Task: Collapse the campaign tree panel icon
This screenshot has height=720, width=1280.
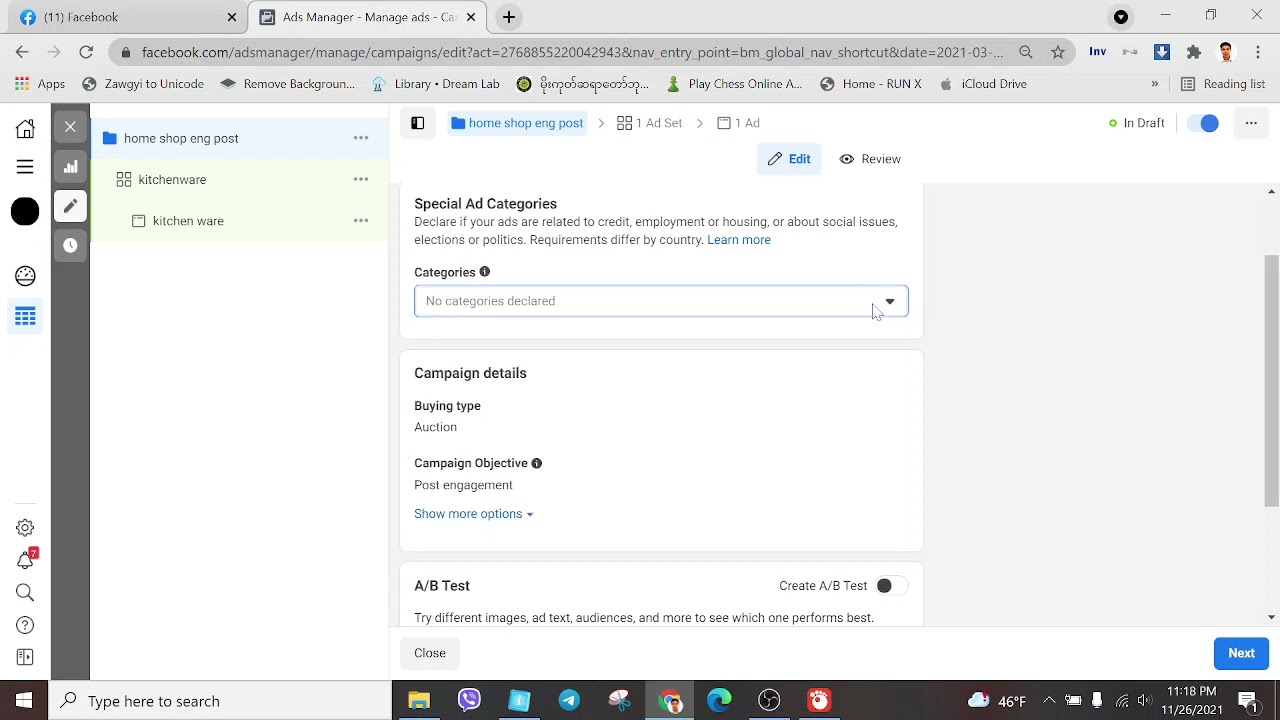Action: pyautogui.click(x=418, y=123)
